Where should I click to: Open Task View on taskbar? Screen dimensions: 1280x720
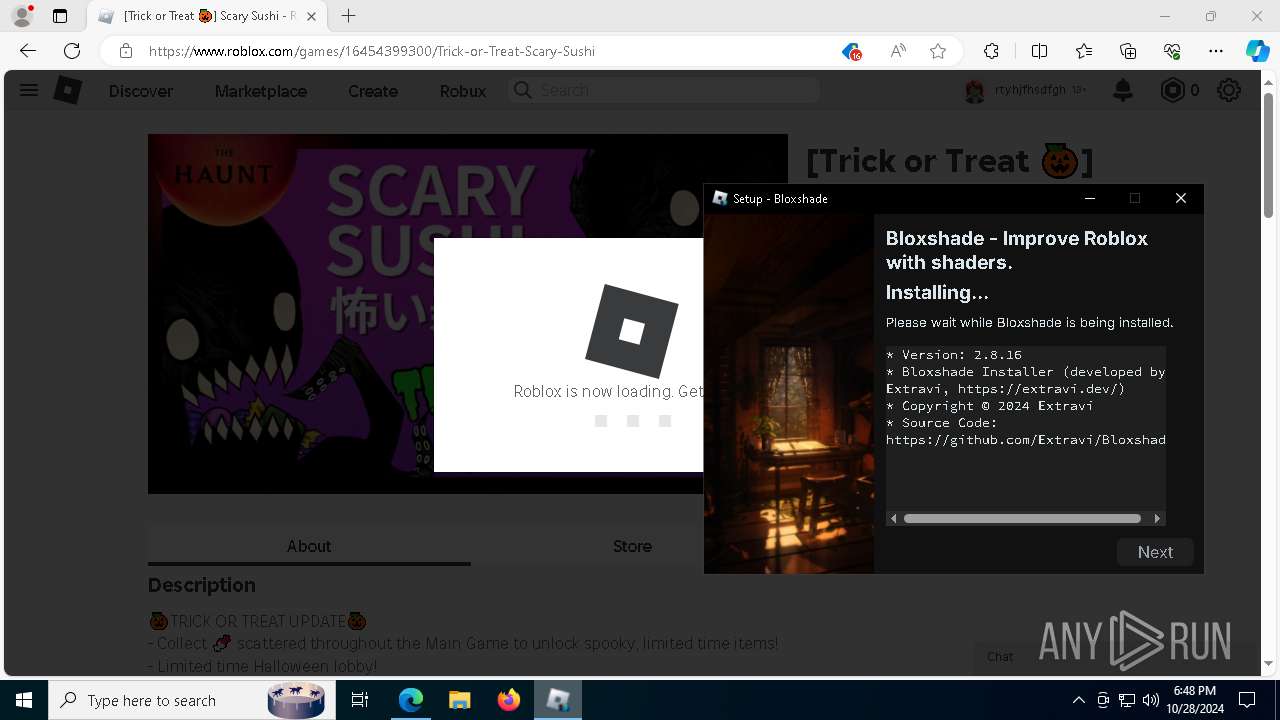[360, 700]
